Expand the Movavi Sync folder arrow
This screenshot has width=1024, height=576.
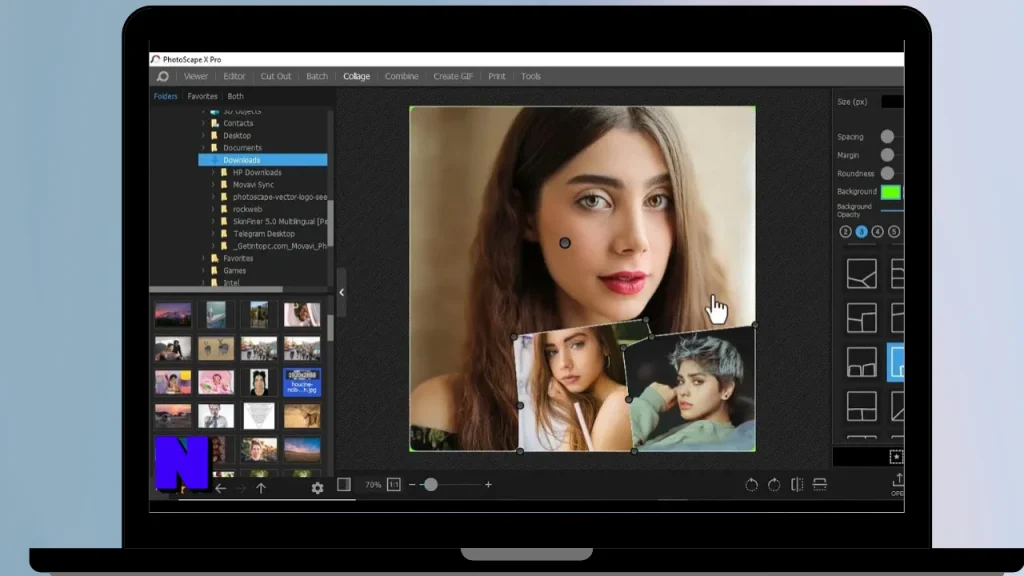[x=213, y=185]
